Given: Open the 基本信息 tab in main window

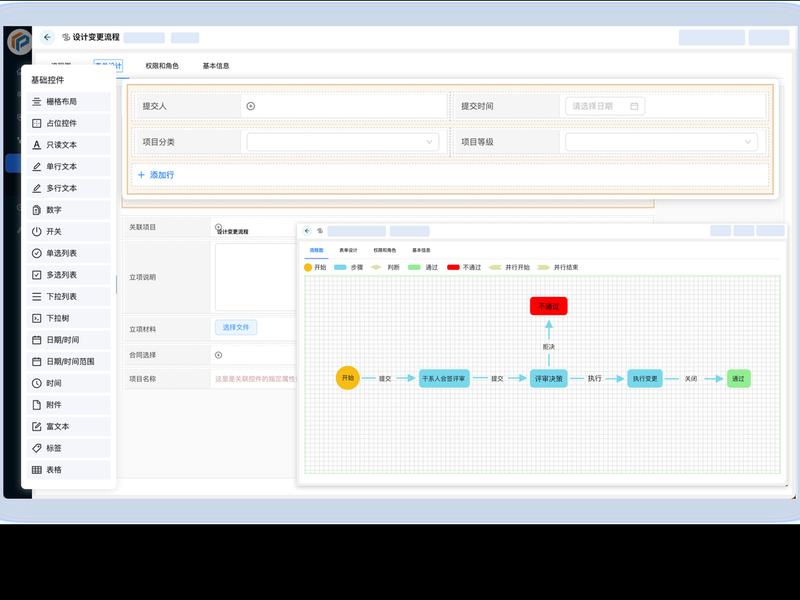Looking at the screenshot, I should tap(216, 66).
